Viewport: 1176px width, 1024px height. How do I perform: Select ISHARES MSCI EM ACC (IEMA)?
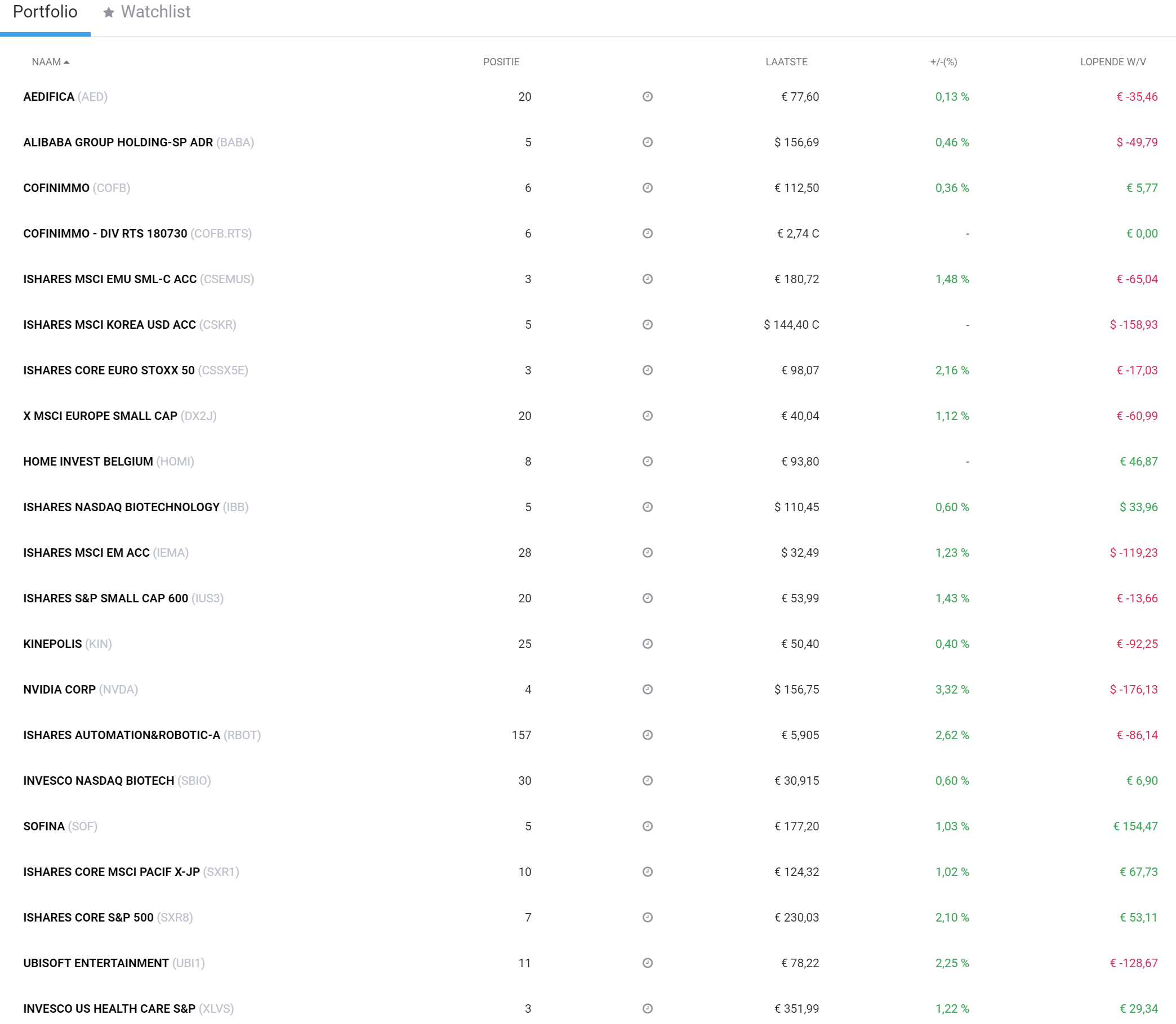106,553
